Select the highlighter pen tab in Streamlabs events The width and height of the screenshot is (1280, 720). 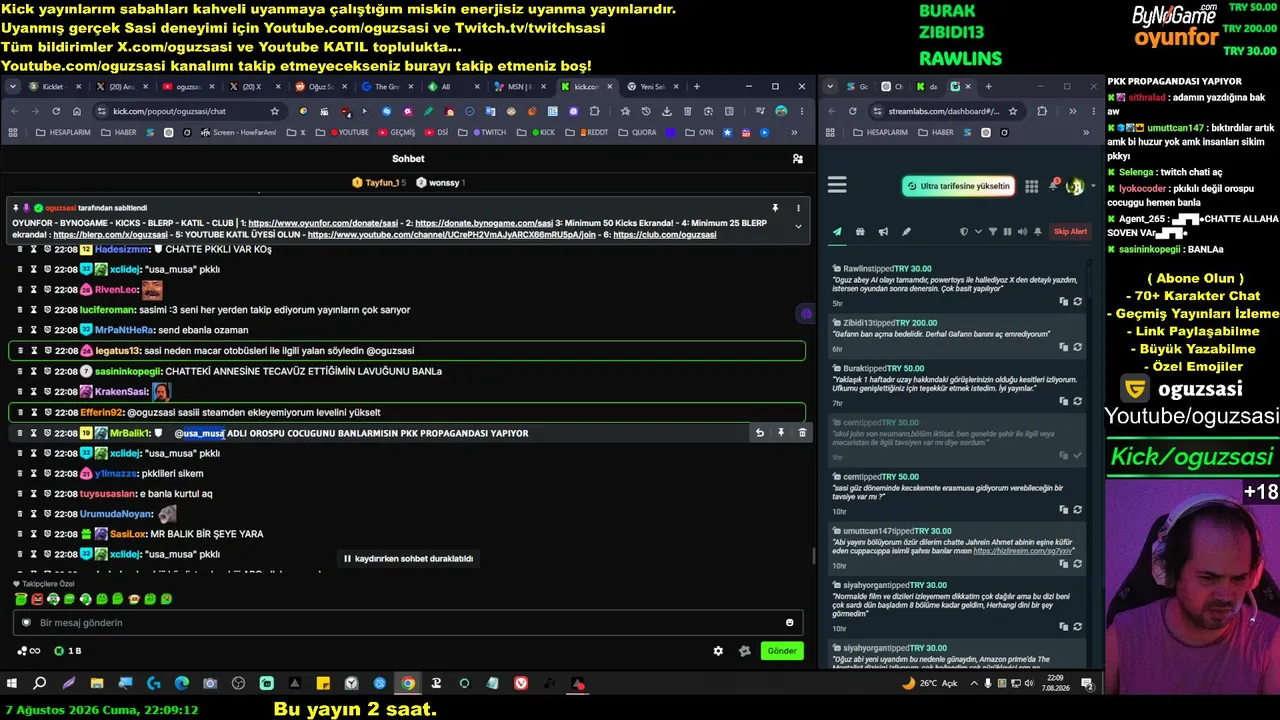coord(906,232)
